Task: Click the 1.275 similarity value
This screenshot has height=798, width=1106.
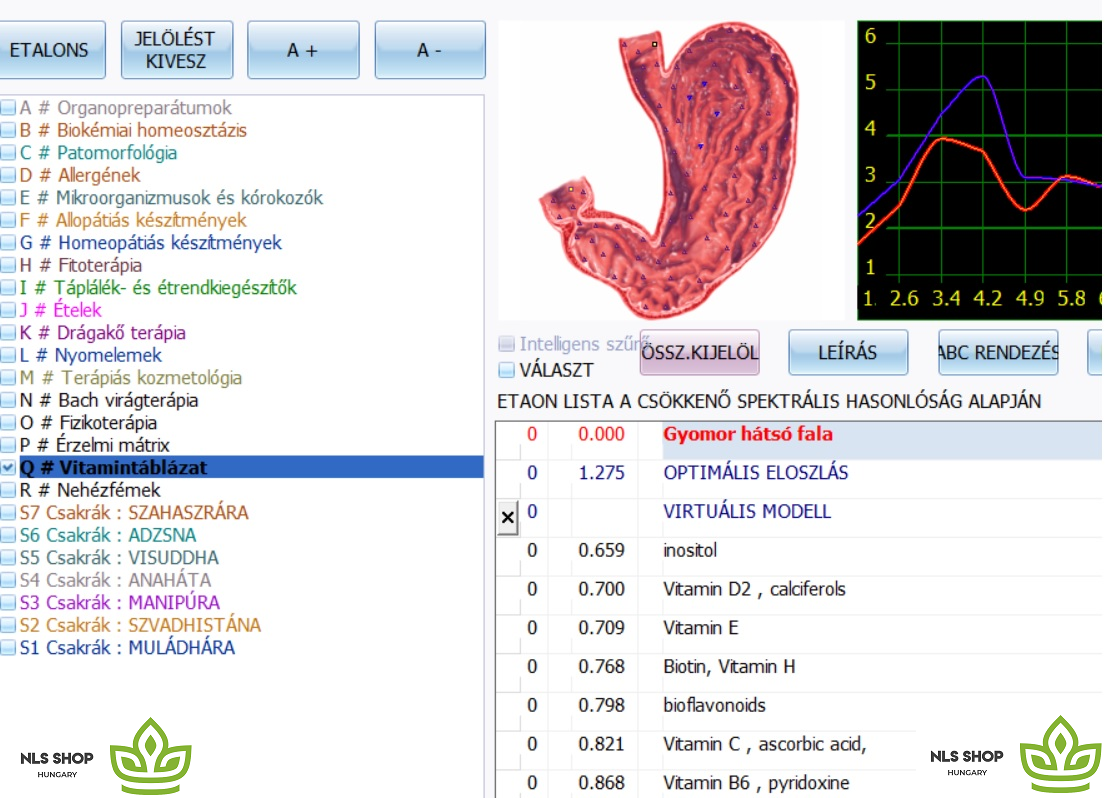Action: point(602,473)
